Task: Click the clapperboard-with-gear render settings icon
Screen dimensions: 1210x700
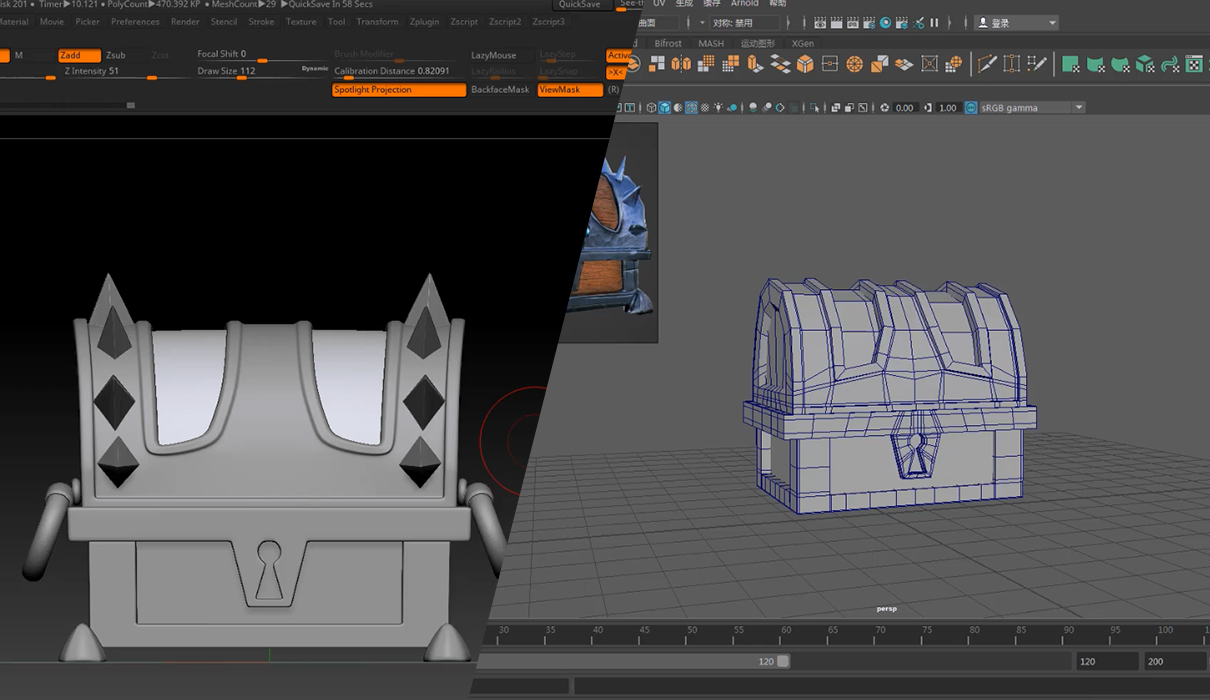Action: [868, 22]
